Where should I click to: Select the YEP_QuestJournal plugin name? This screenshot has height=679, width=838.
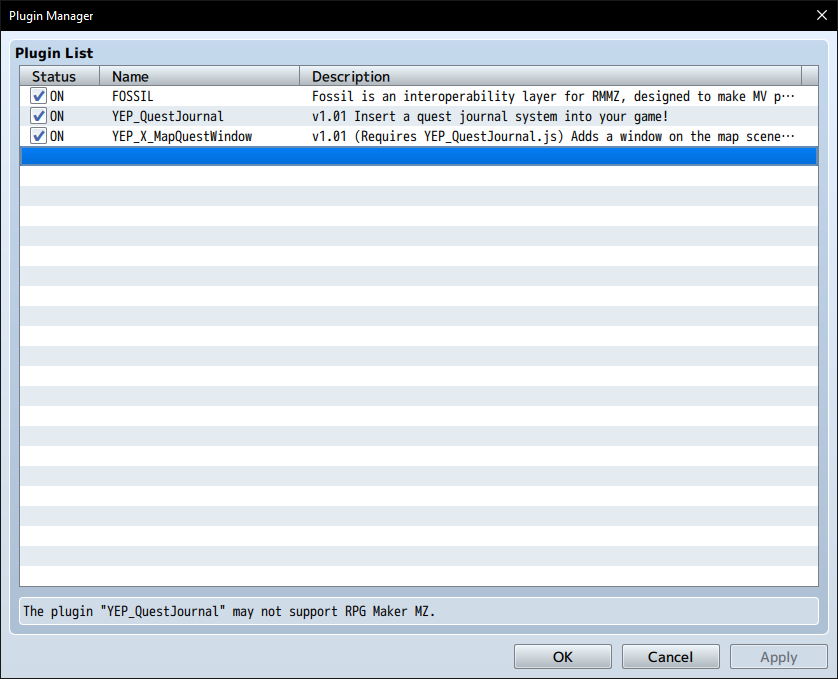[168, 117]
